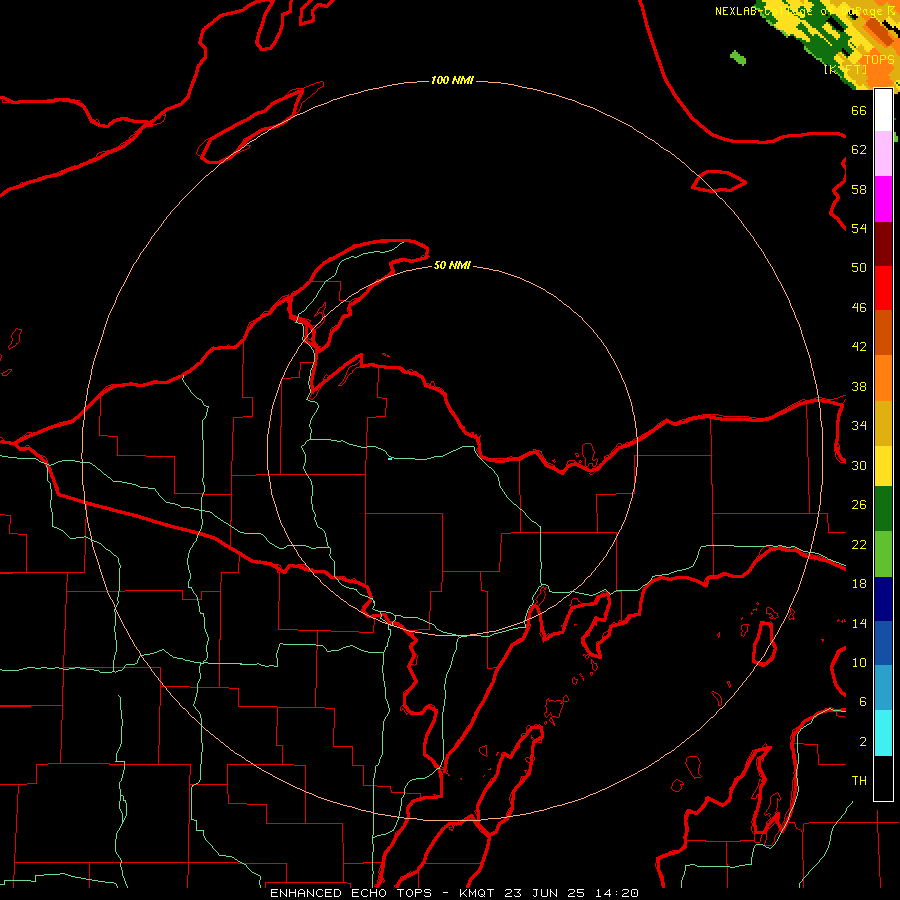Image resolution: width=900 pixels, height=900 pixels.
Task: Click the 30 legend value
Action: tap(859, 465)
